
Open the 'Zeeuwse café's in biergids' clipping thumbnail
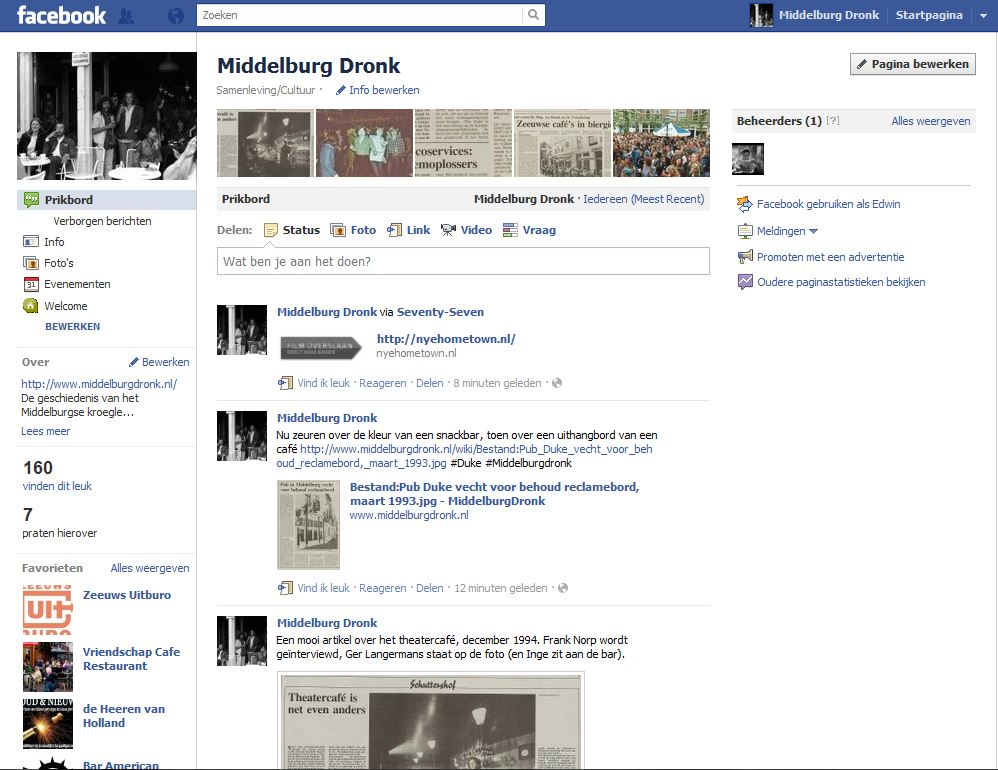(562, 143)
